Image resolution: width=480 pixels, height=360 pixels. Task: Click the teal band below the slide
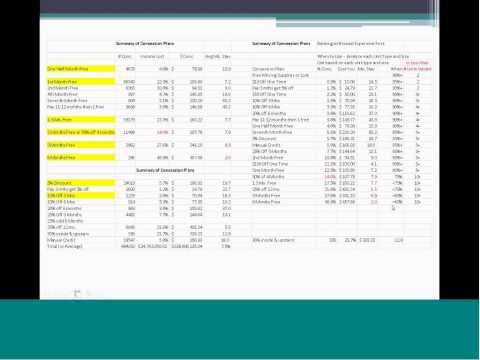tap(239, 329)
